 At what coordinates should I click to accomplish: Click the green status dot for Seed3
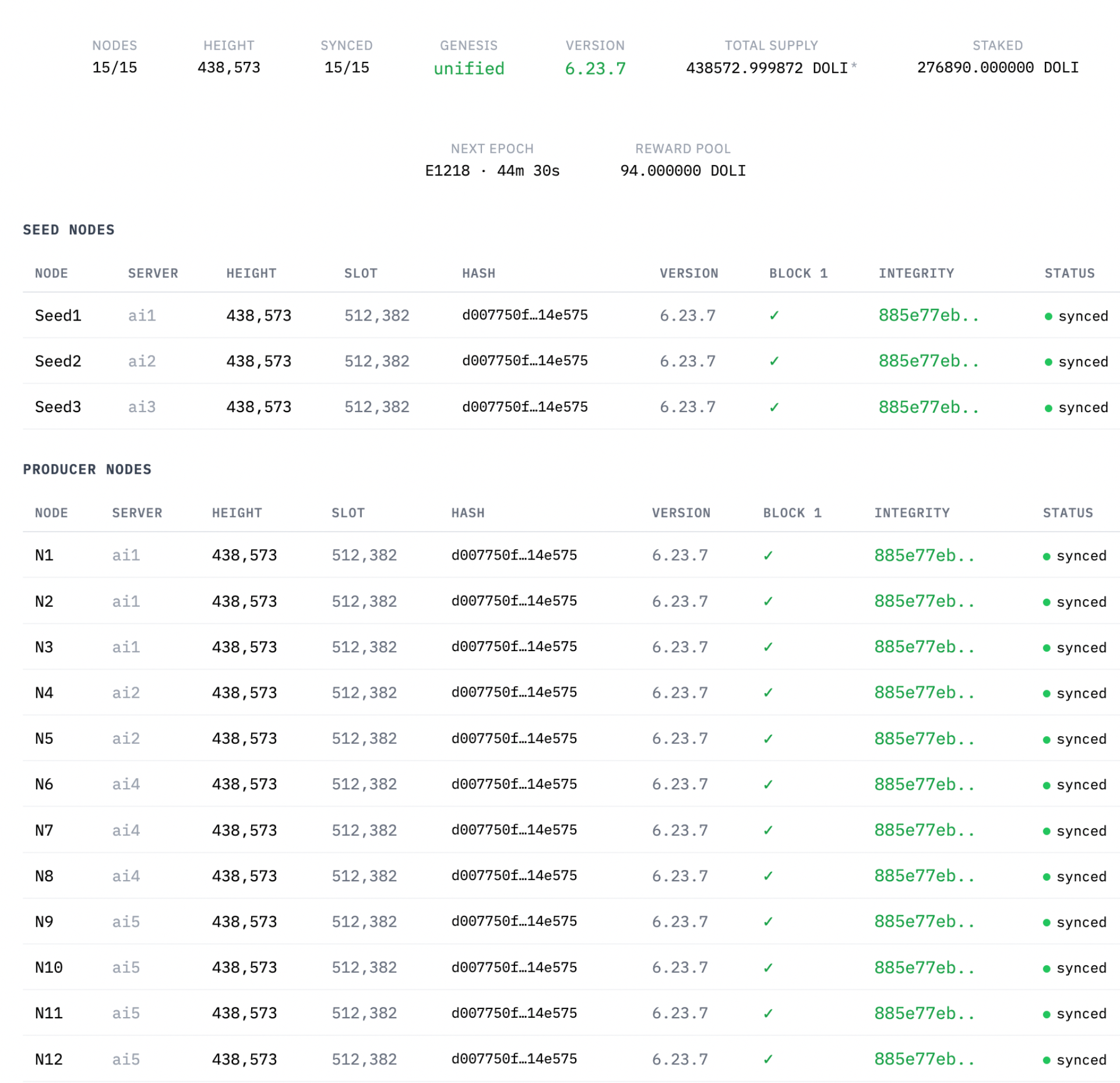(1048, 408)
